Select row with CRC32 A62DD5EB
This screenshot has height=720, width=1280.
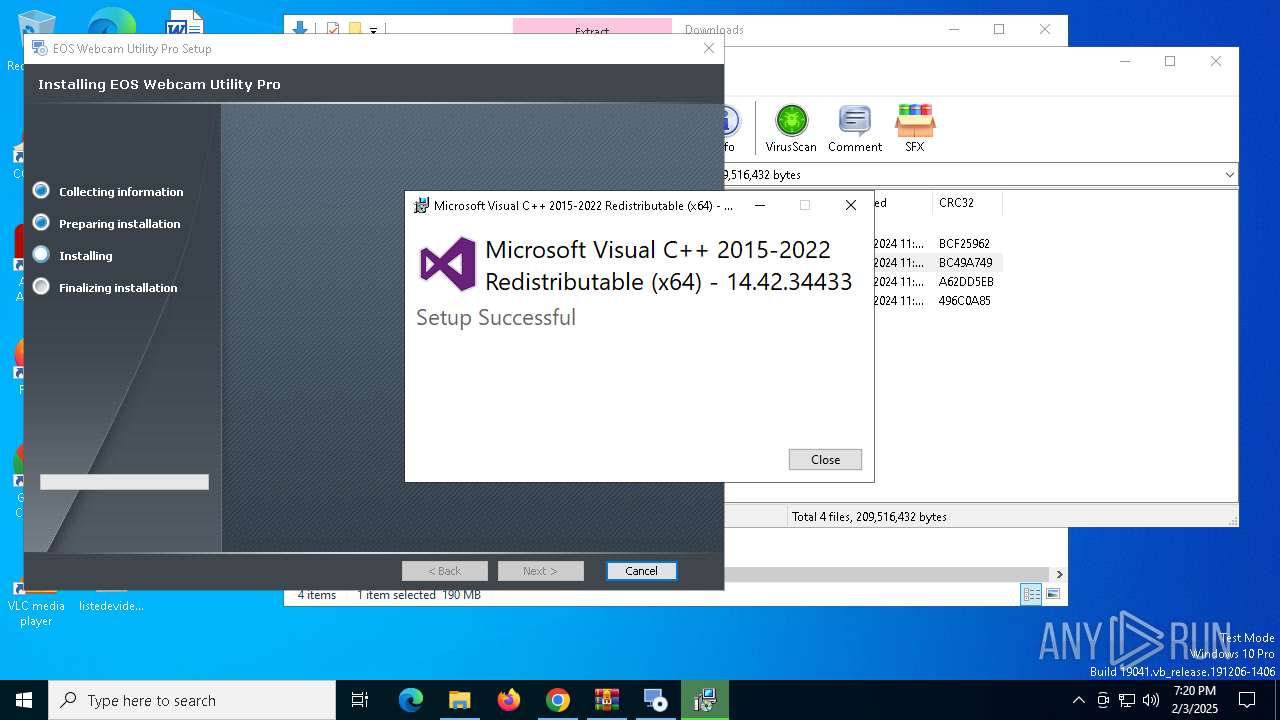point(964,281)
